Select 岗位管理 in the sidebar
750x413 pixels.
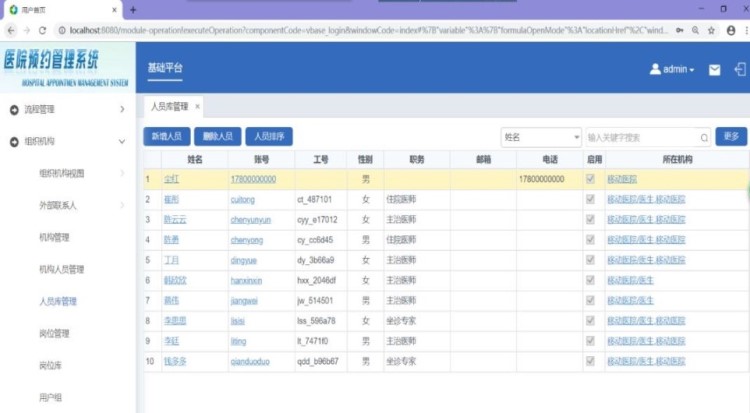click(x=54, y=333)
